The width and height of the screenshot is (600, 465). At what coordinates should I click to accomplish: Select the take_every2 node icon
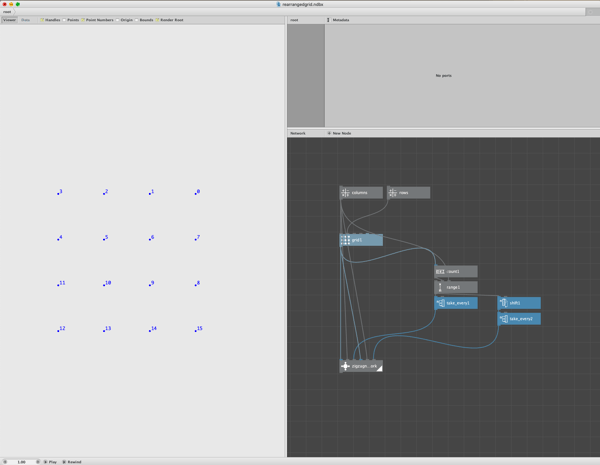coord(504,318)
